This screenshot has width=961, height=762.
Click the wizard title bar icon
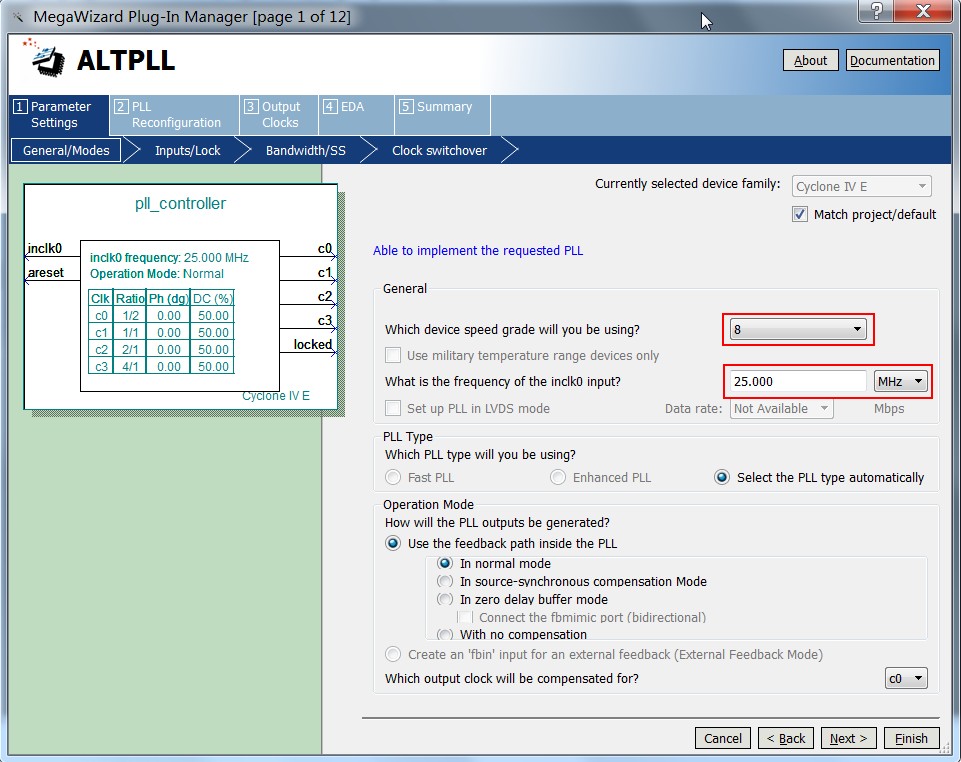point(16,17)
